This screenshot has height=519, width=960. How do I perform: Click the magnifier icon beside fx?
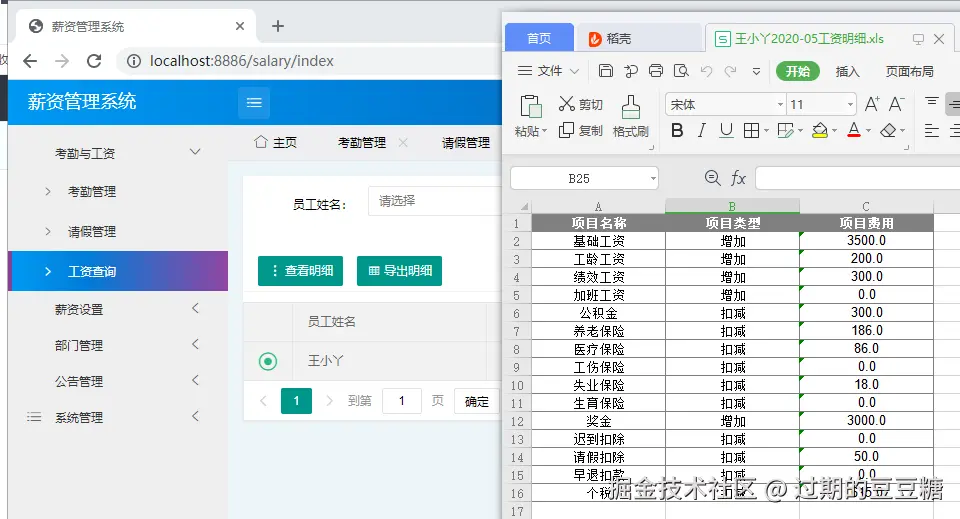(713, 178)
